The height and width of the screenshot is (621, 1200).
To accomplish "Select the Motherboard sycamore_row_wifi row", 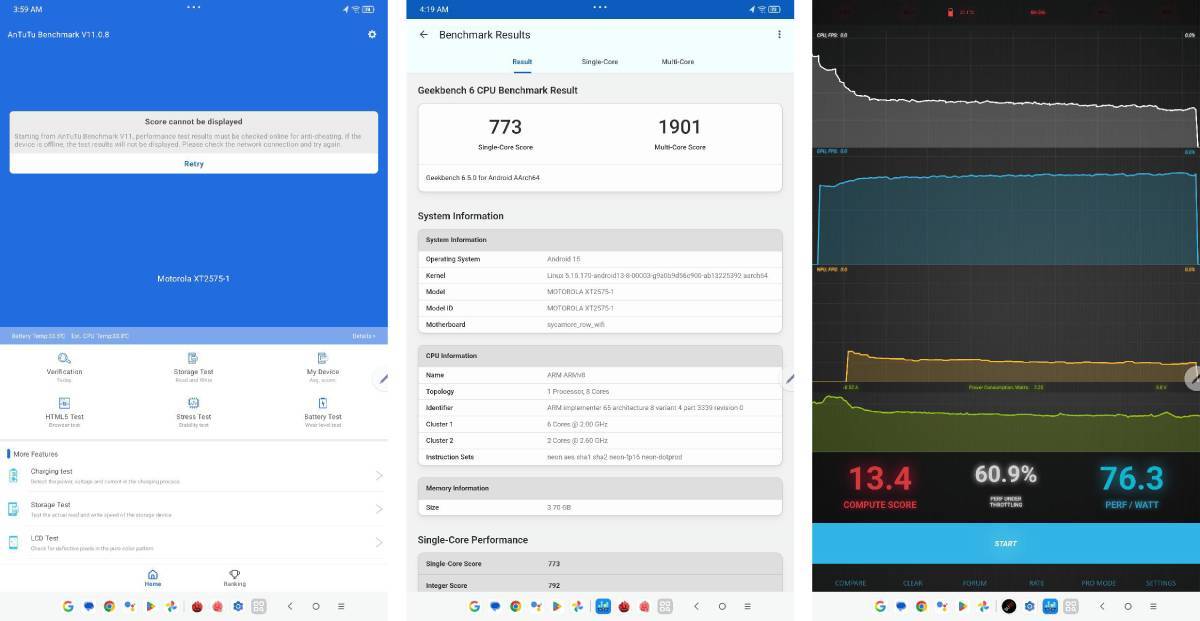I will pyautogui.click(x=600, y=324).
